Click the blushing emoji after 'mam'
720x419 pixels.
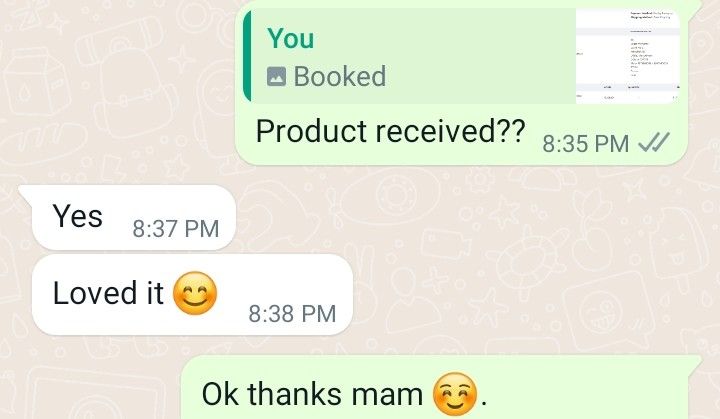tap(456, 394)
